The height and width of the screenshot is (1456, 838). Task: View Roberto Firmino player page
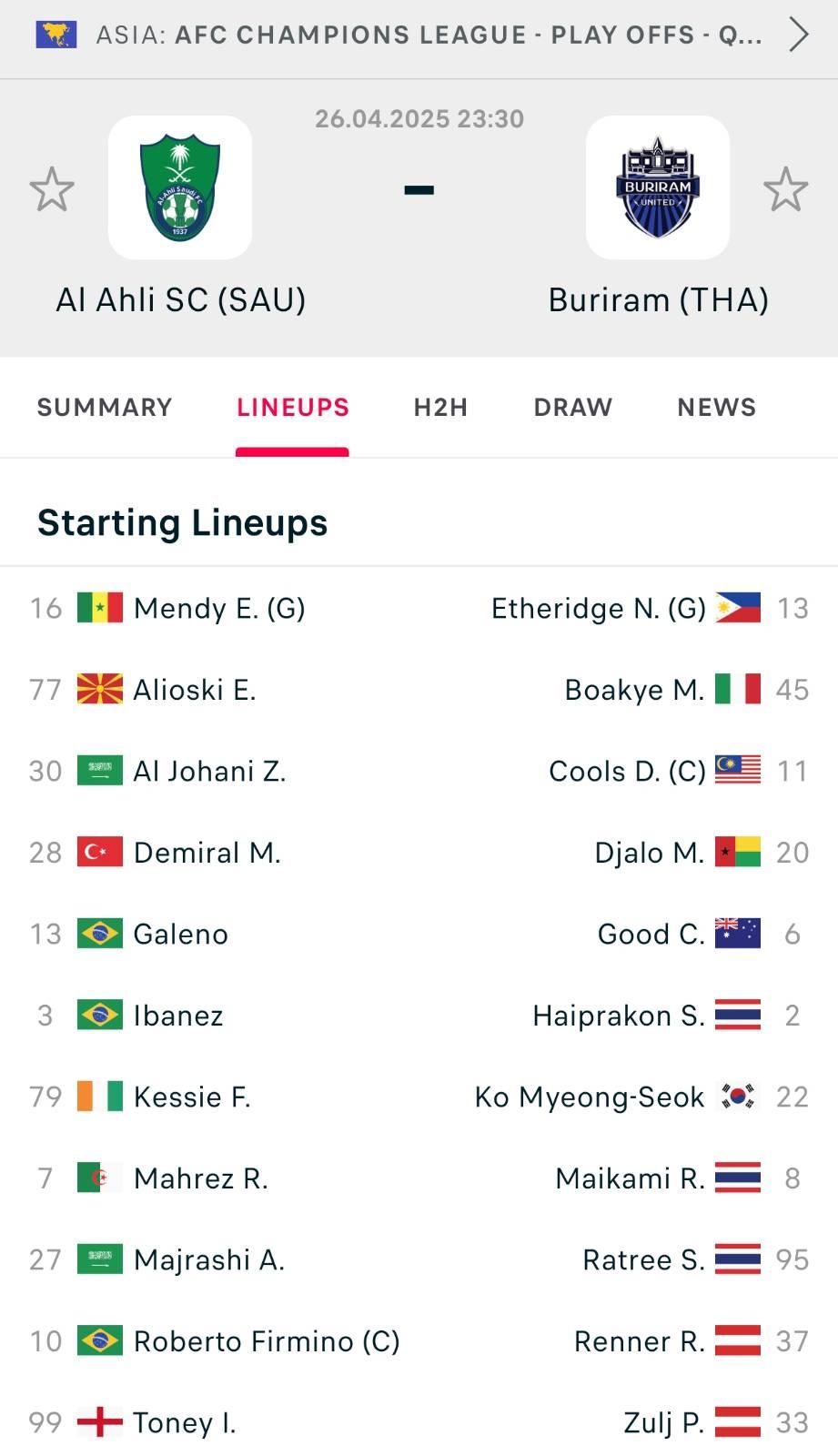(267, 1341)
